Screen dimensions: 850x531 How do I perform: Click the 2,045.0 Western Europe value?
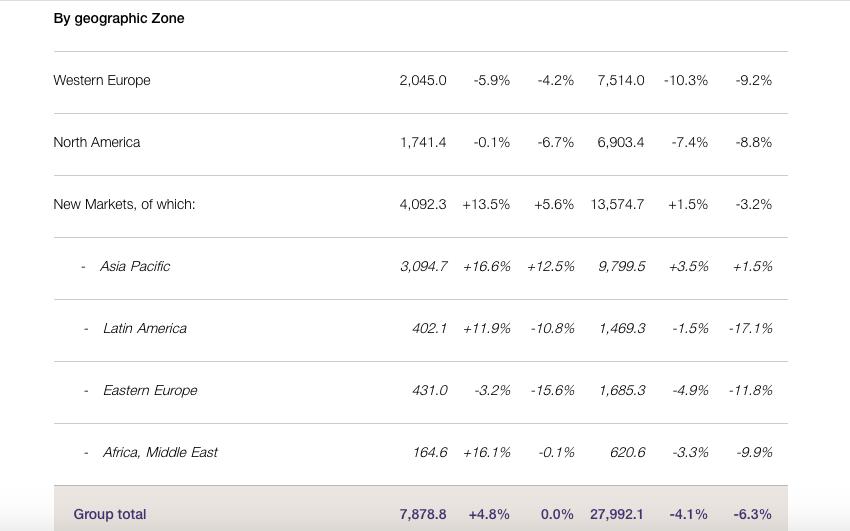click(x=423, y=80)
